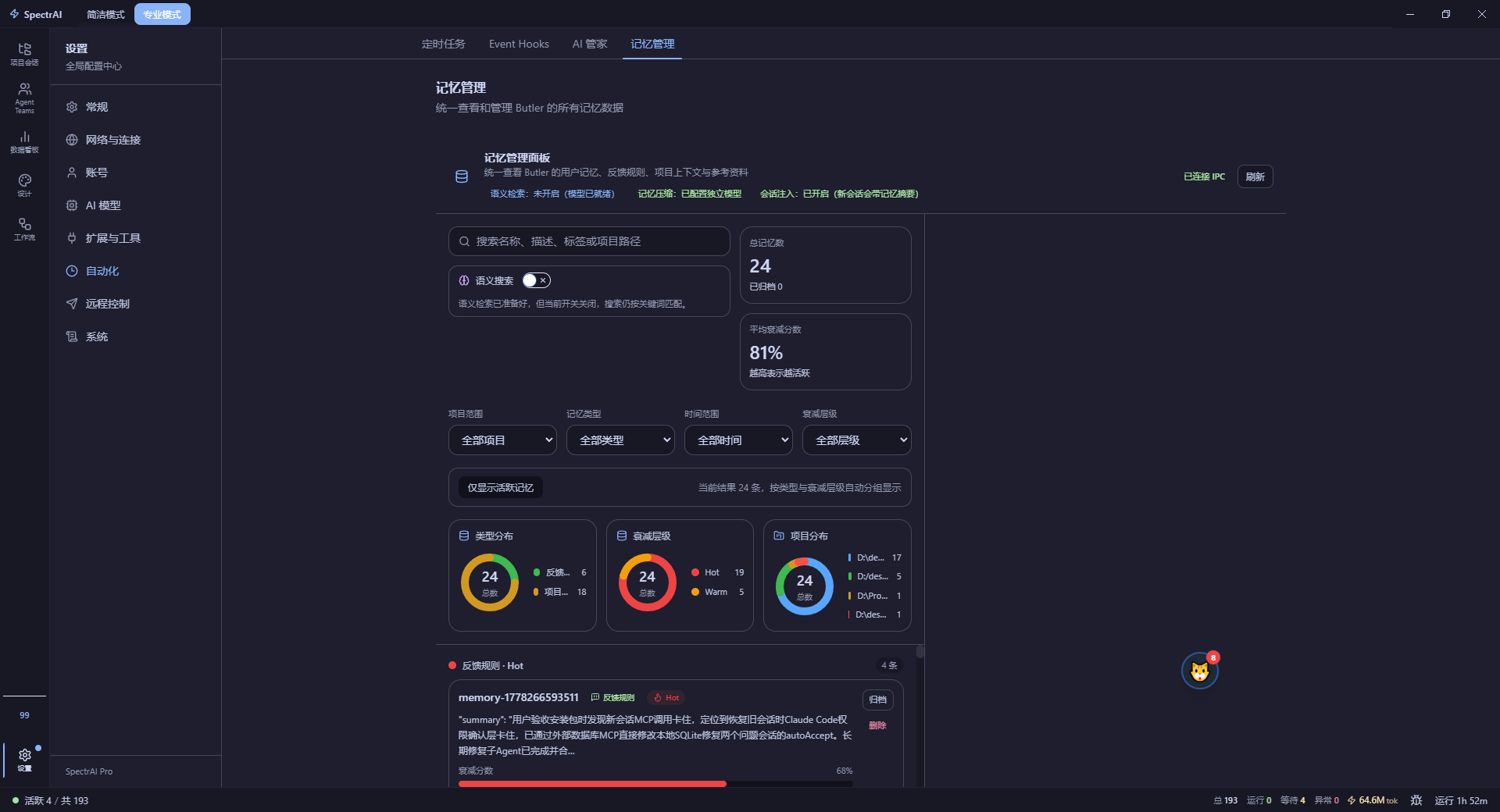Click the 衰减层级 card icon
Screen dimensions: 1500x812
(622, 536)
